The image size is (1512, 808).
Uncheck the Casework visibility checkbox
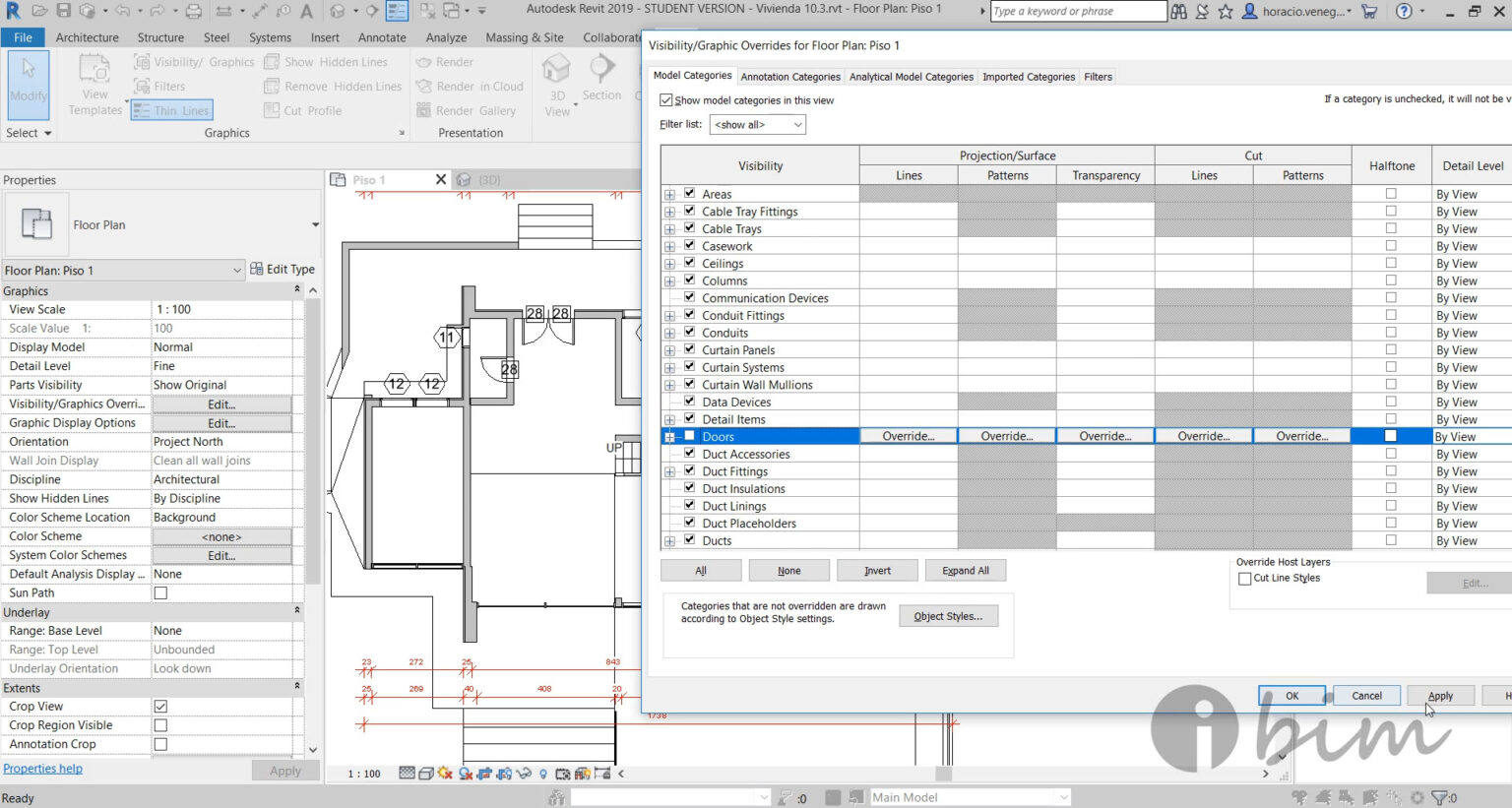click(689, 246)
